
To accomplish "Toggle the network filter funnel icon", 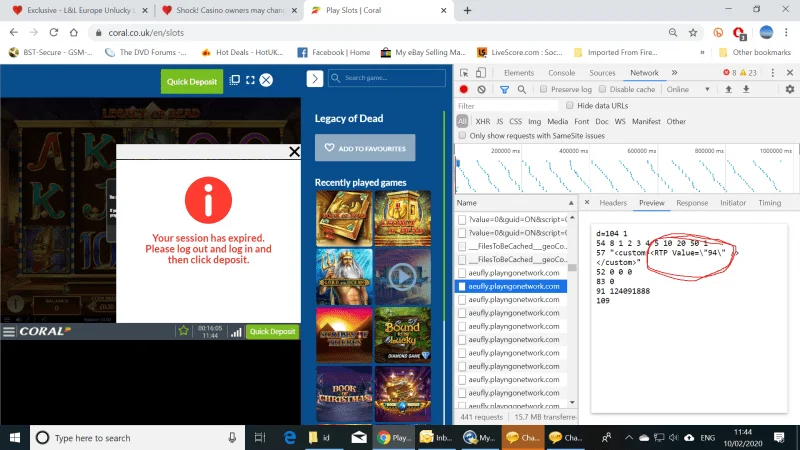I will coord(504,89).
